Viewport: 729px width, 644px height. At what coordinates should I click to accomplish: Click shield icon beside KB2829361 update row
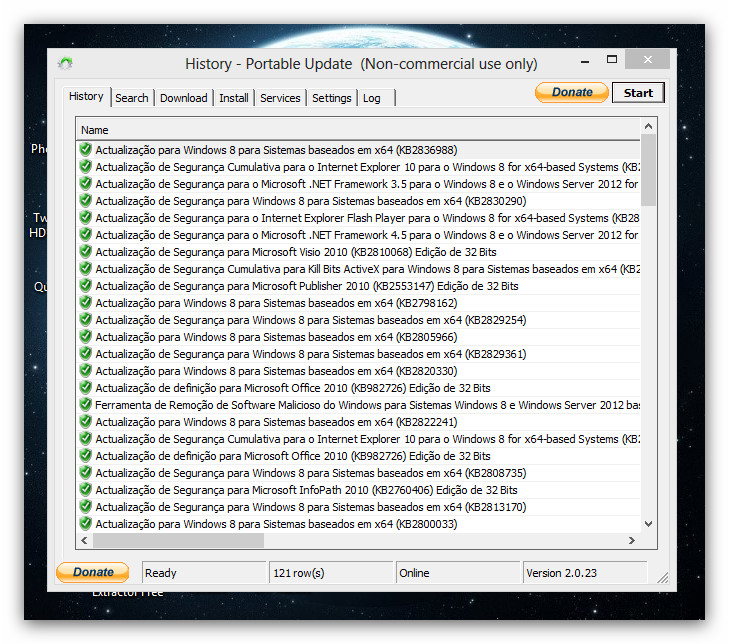pos(85,353)
